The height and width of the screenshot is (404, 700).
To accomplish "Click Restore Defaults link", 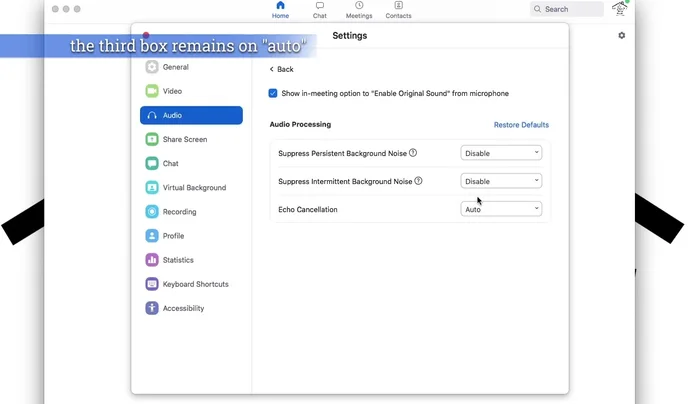I will pyautogui.click(x=521, y=125).
